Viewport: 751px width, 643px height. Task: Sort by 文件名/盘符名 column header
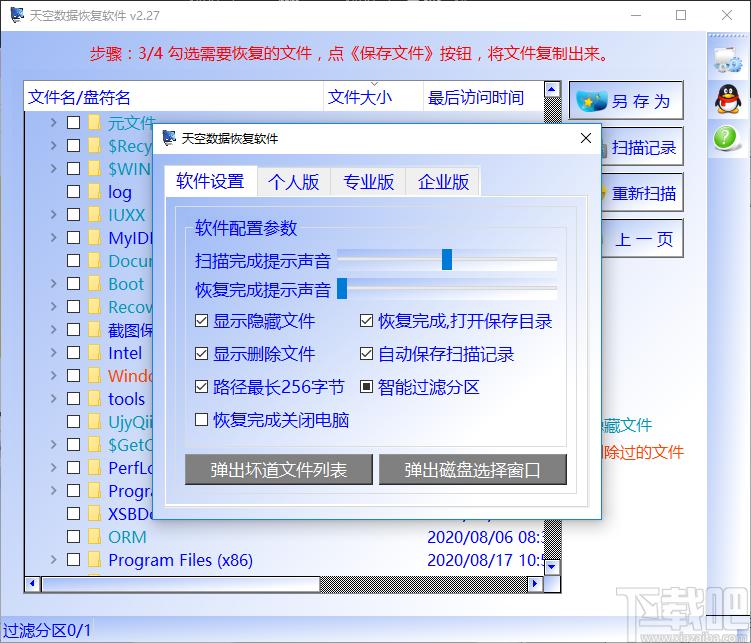[174, 97]
